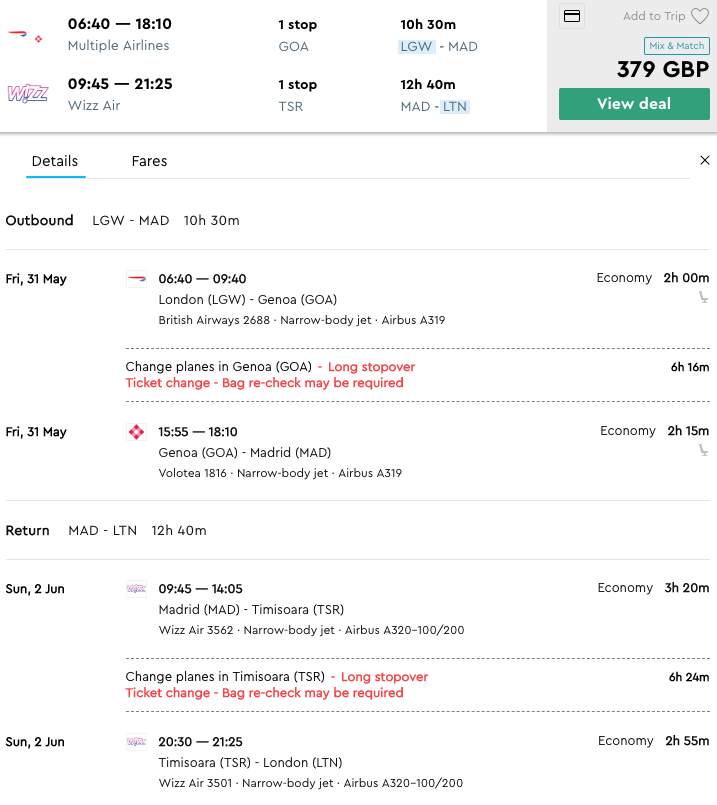The width and height of the screenshot is (717, 805).
Task: Click the seat icon under 2h 00m
Action: (x=704, y=297)
